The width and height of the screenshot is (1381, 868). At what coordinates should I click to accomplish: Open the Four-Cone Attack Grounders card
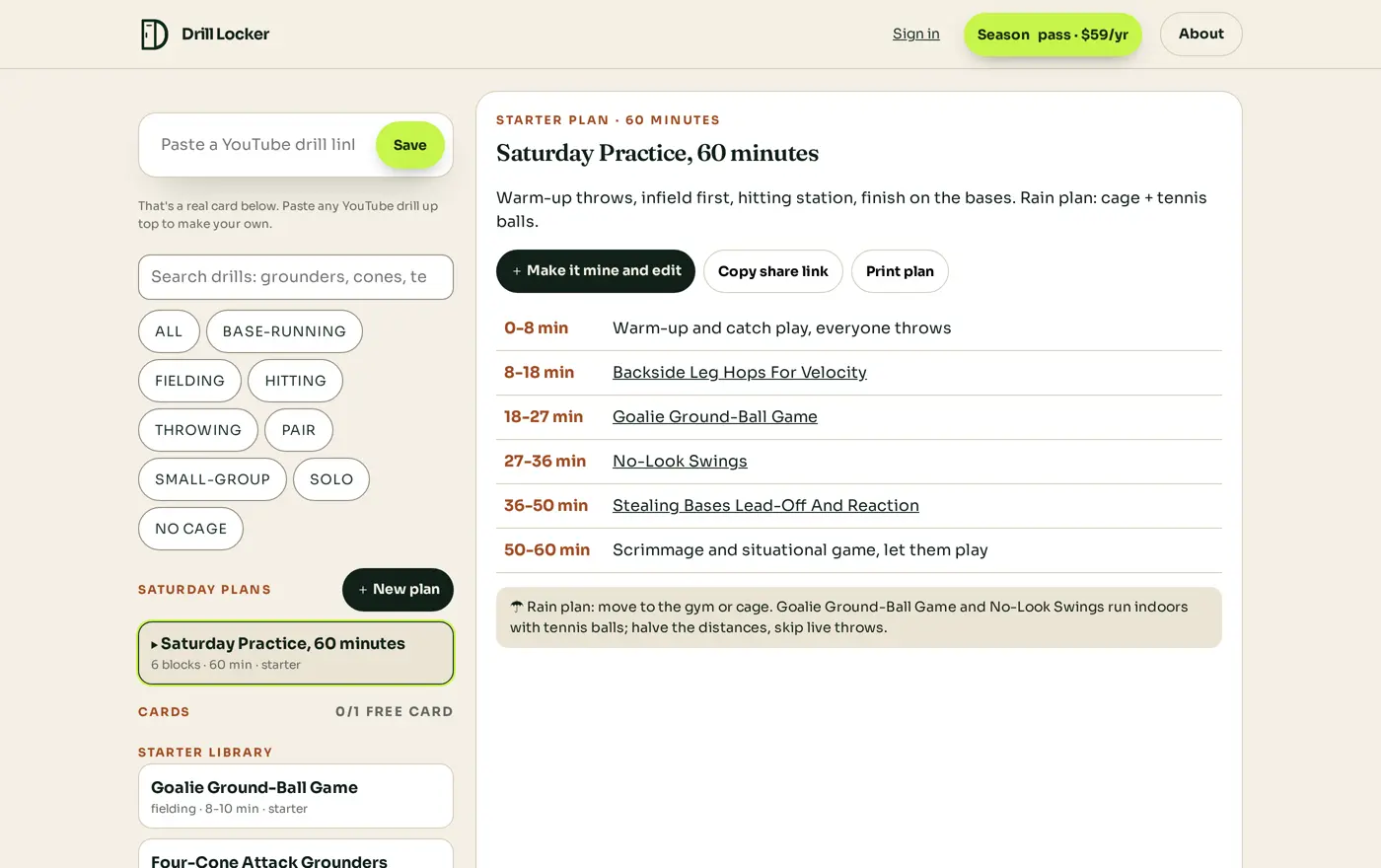[296, 854]
